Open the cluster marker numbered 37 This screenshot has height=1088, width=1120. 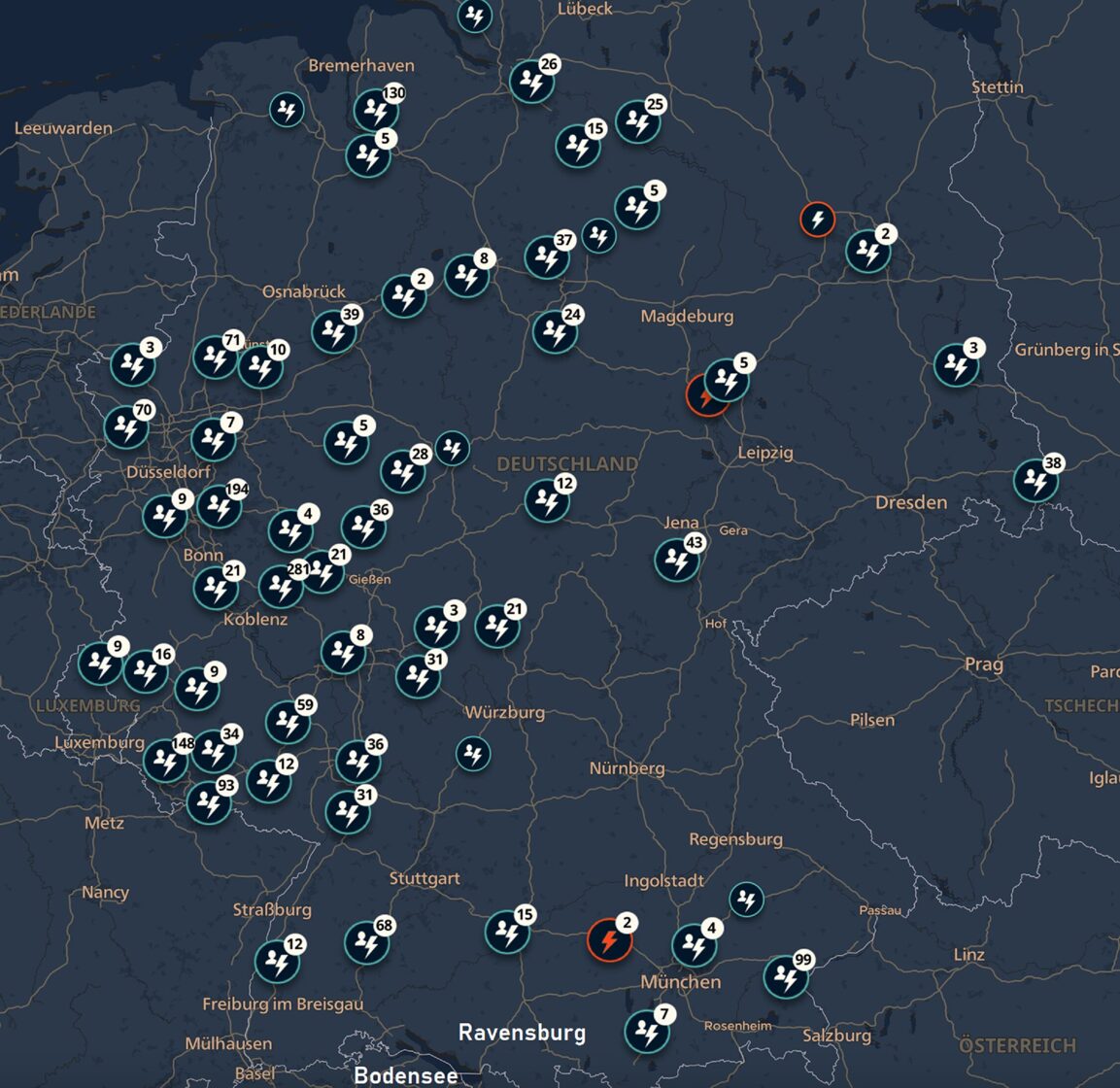tap(547, 257)
